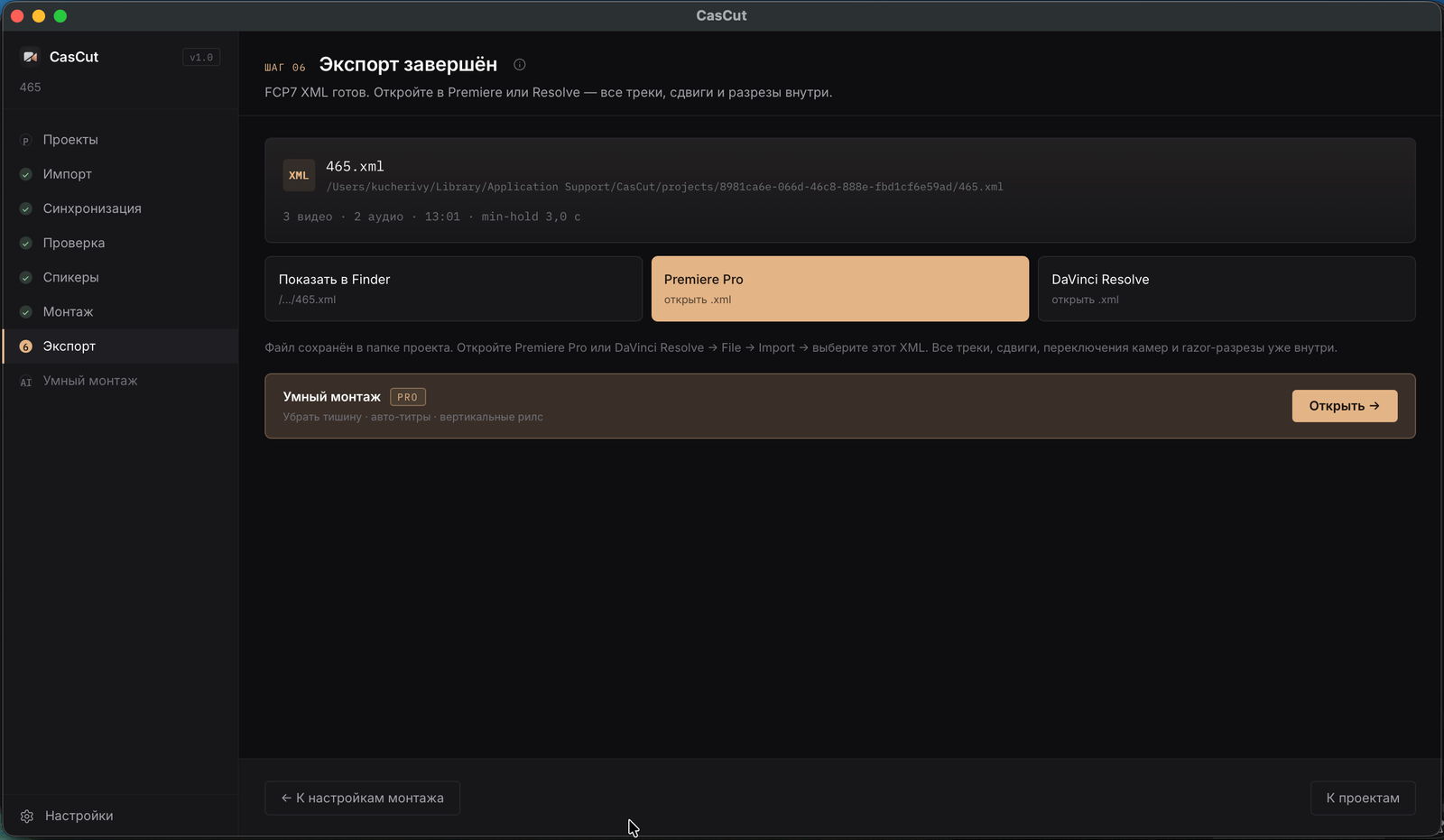Click the checkmark icon beside Импорт
This screenshot has height=840, width=1444.
[25, 175]
